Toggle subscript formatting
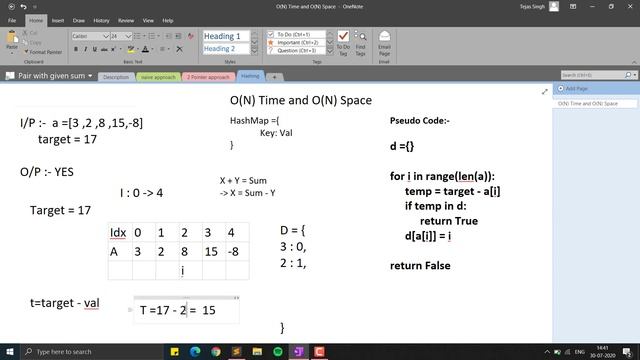 click(113, 49)
